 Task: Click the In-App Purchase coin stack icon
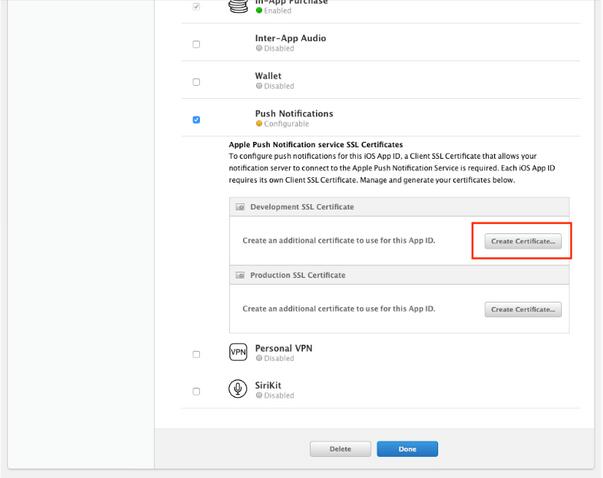238,6
